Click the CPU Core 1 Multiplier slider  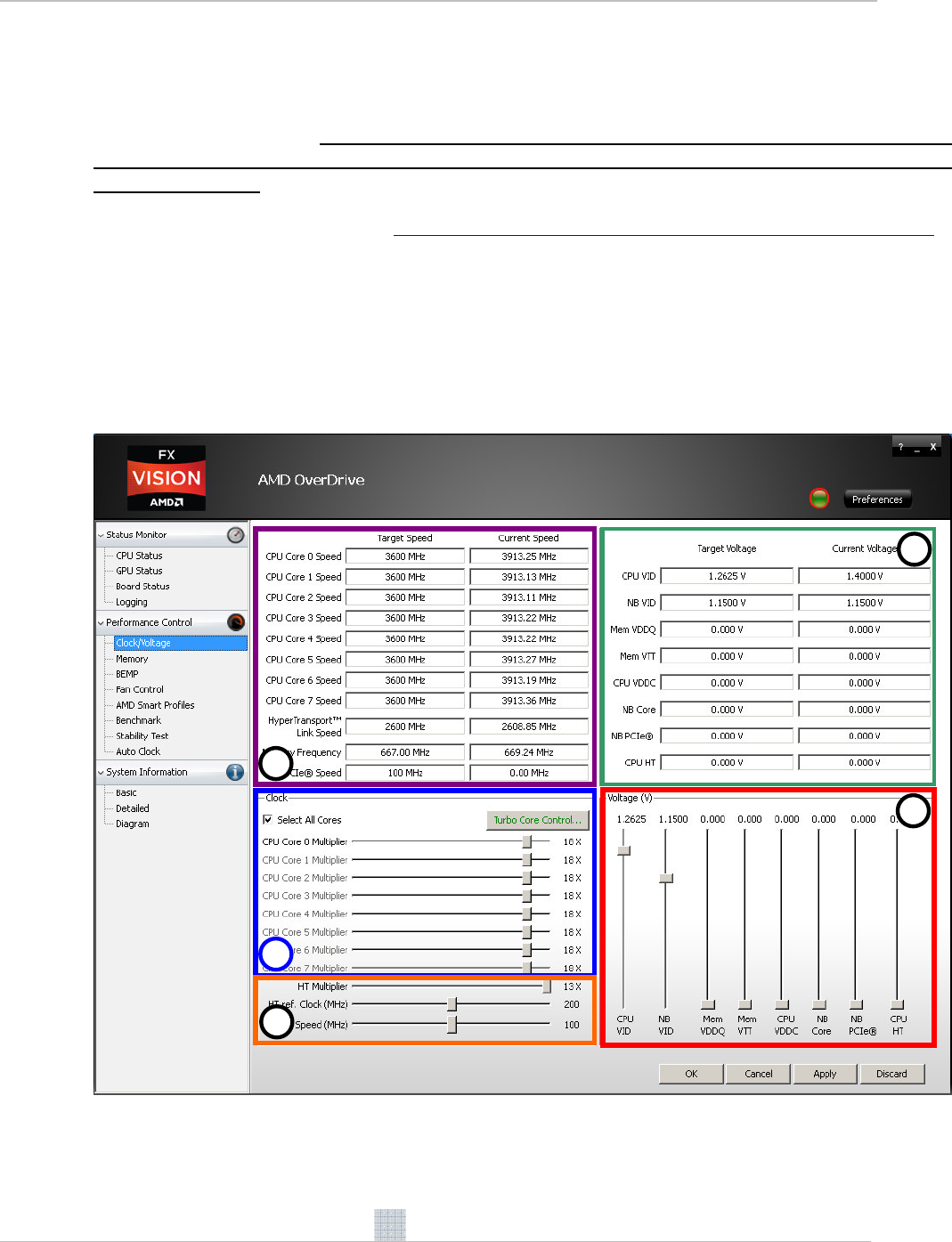pos(526,860)
